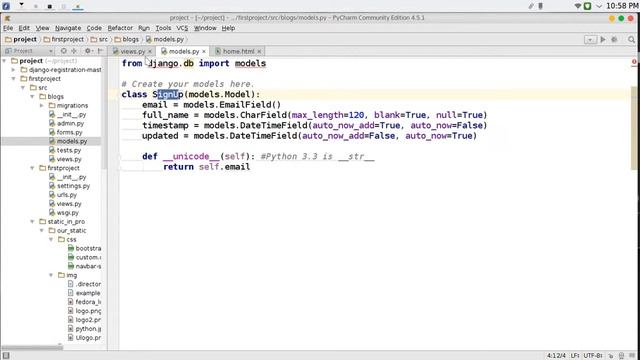Close the views.py editor tab
The image size is (640, 360).
pyautogui.click(x=150, y=51)
